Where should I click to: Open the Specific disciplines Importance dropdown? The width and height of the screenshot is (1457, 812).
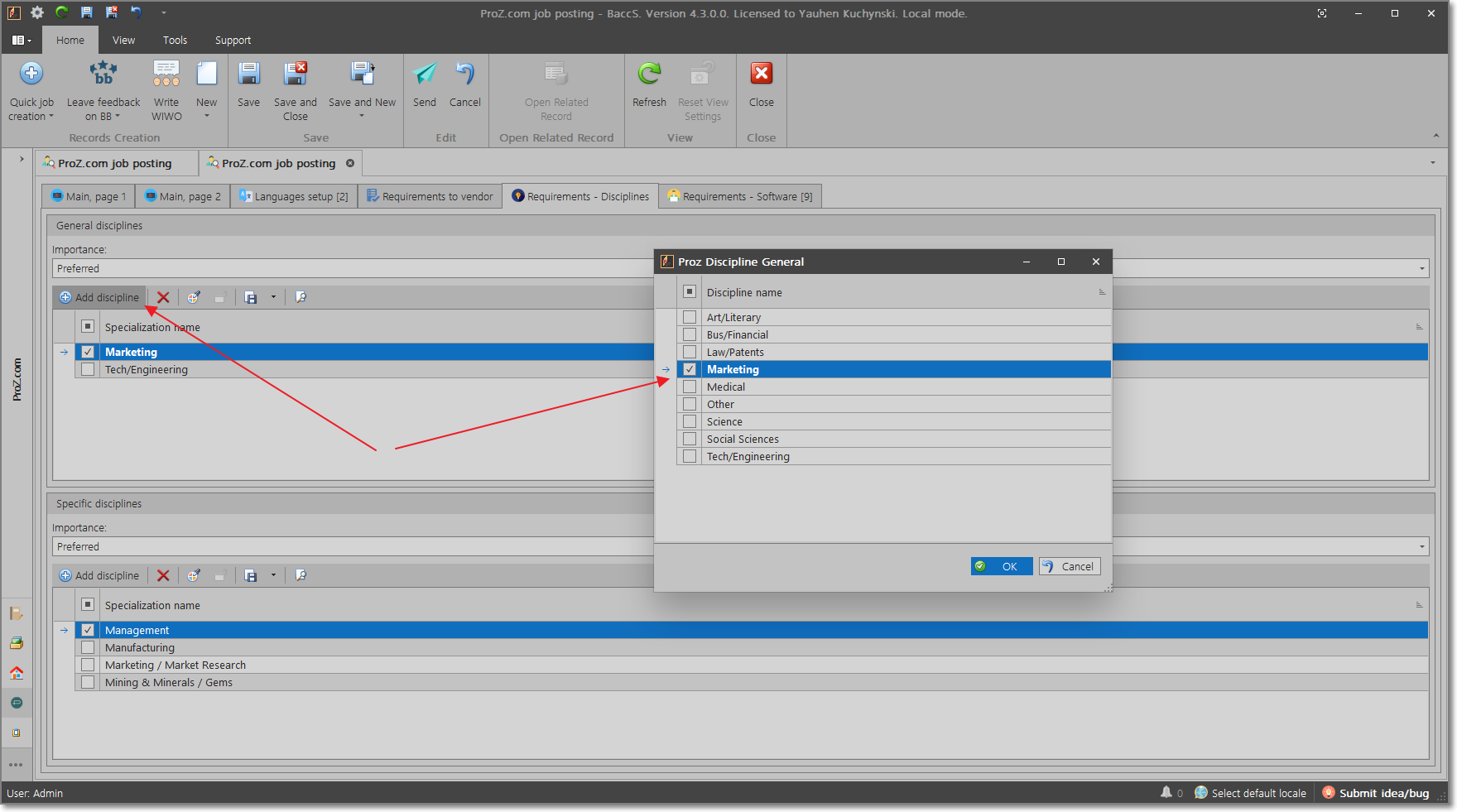(x=1422, y=546)
